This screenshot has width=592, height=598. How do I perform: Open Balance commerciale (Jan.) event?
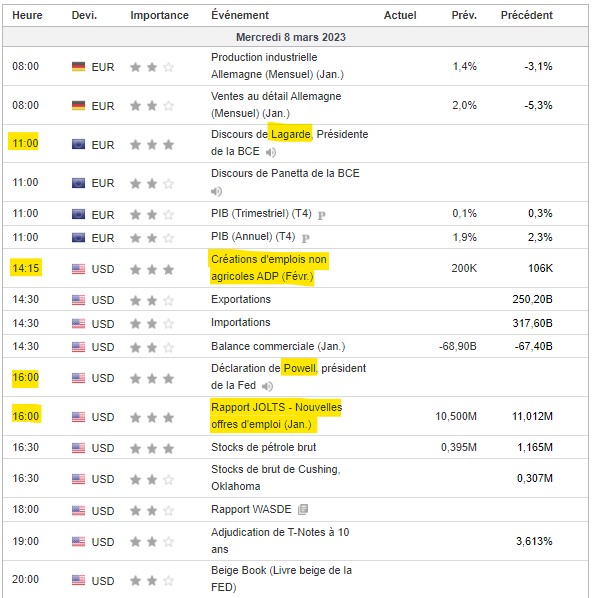278,346
